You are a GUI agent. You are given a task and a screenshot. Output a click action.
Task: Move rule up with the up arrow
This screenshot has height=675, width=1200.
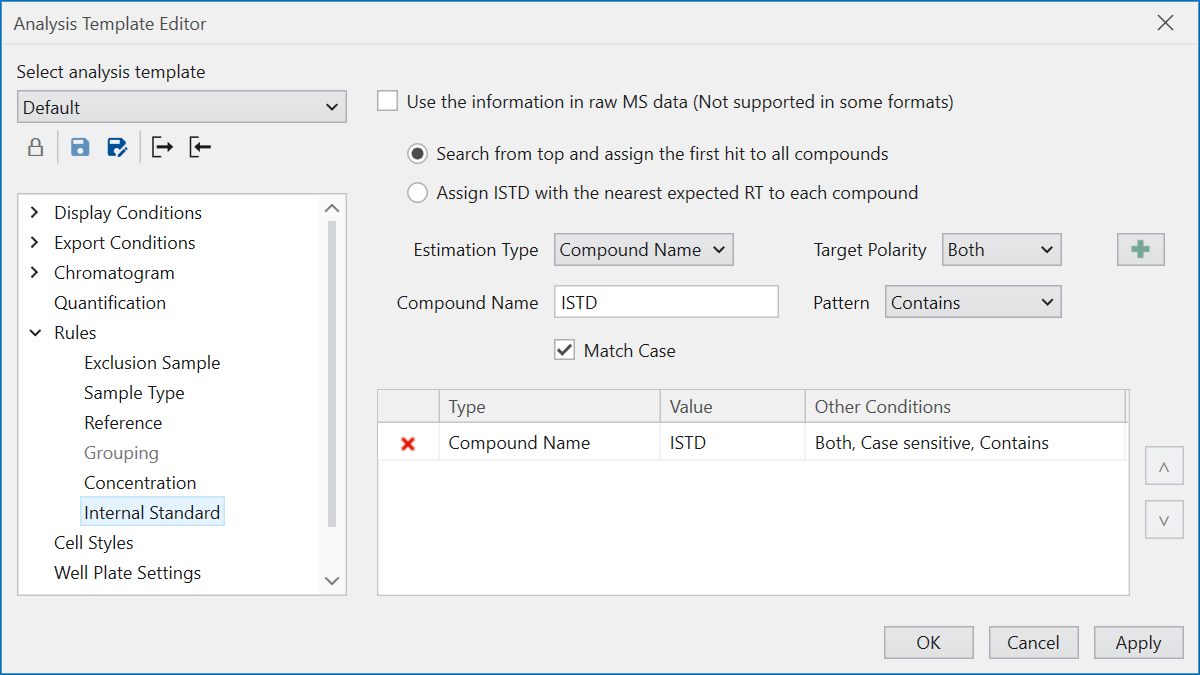tap(1164, 467)
